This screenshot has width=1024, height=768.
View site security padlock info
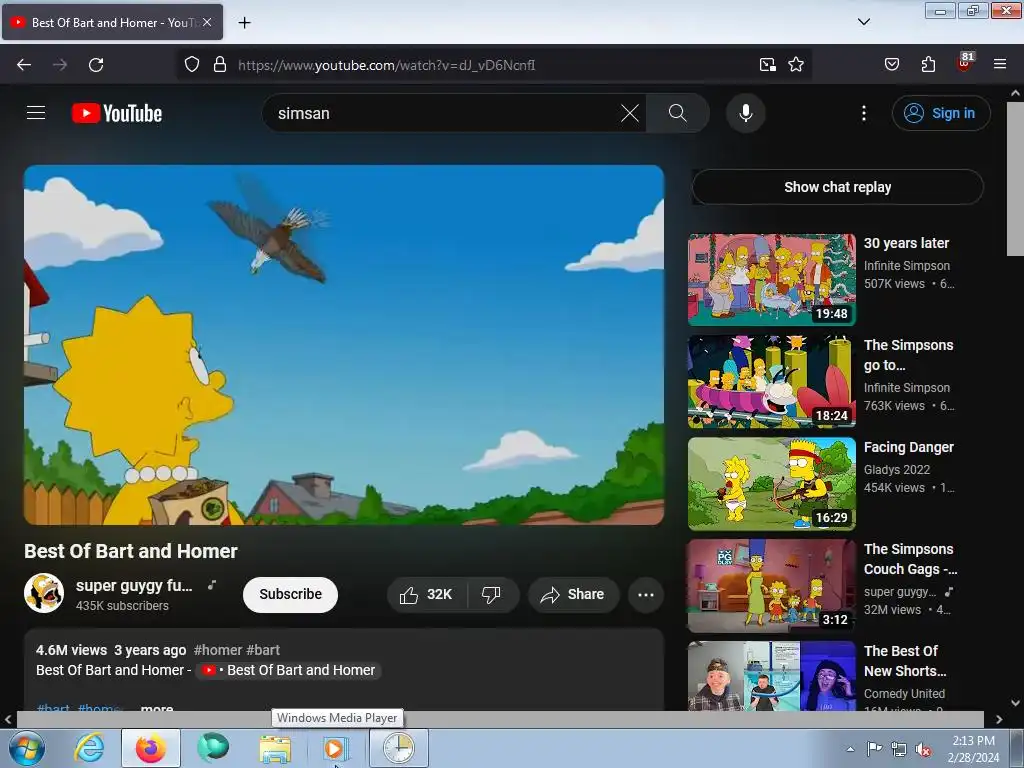coord(220,65)
